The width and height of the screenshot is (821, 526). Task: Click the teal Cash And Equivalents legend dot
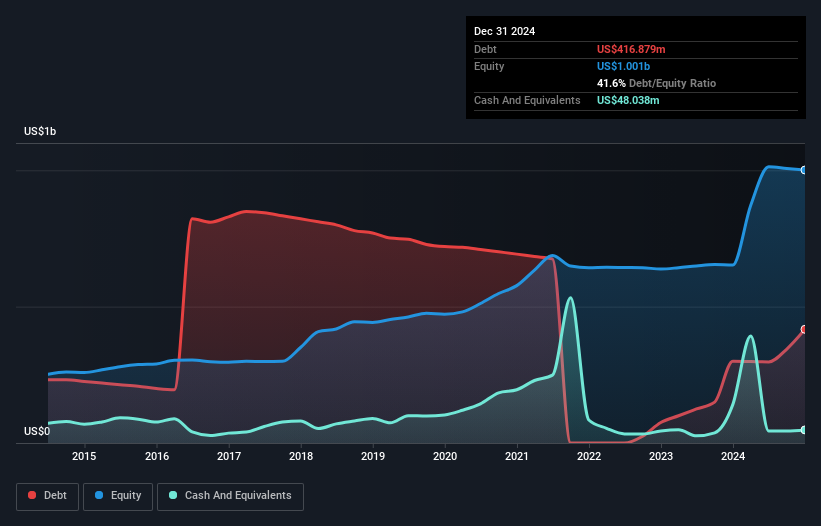tap(173, 495)
